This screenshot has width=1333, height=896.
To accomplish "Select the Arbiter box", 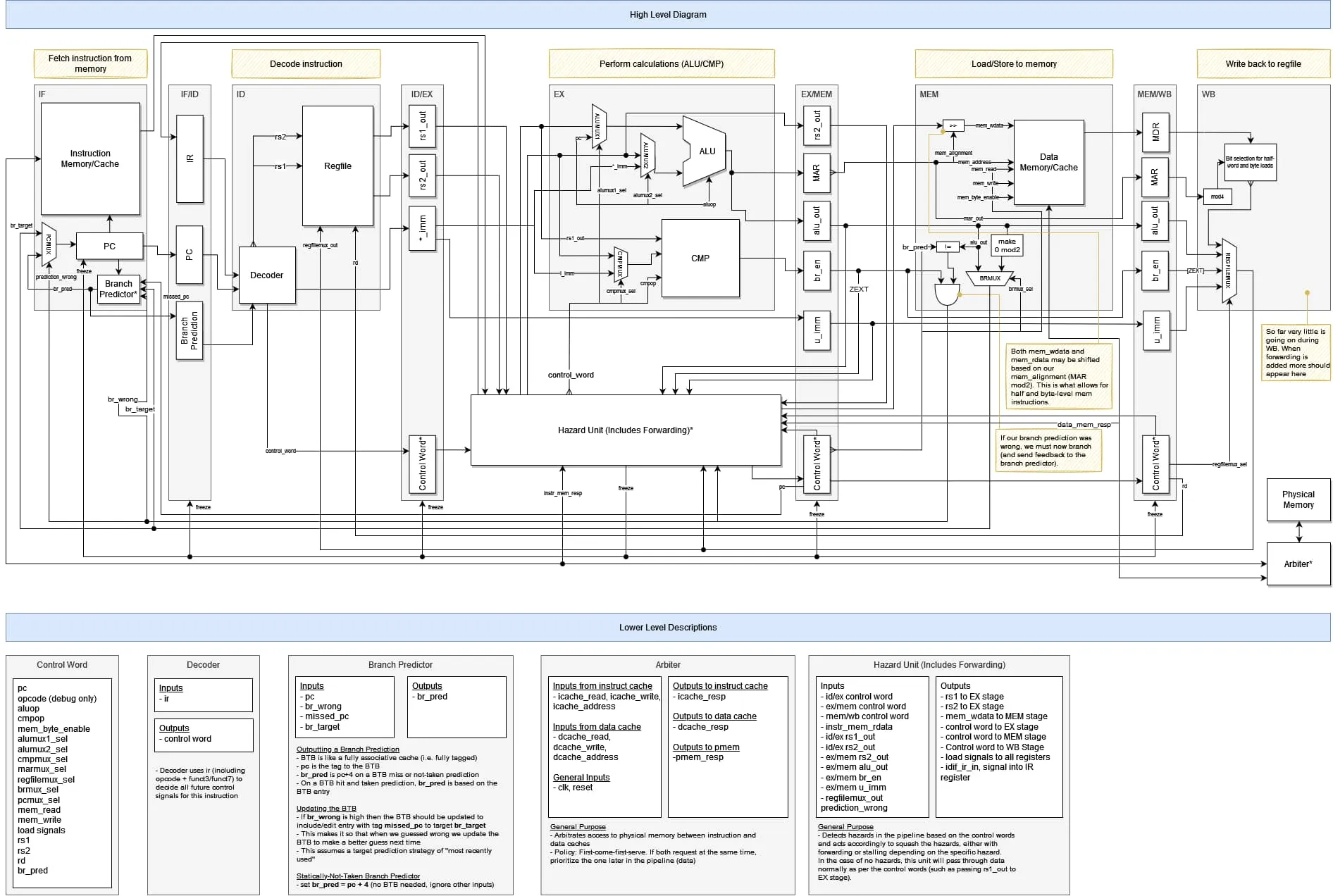I will click(1298, 564).
